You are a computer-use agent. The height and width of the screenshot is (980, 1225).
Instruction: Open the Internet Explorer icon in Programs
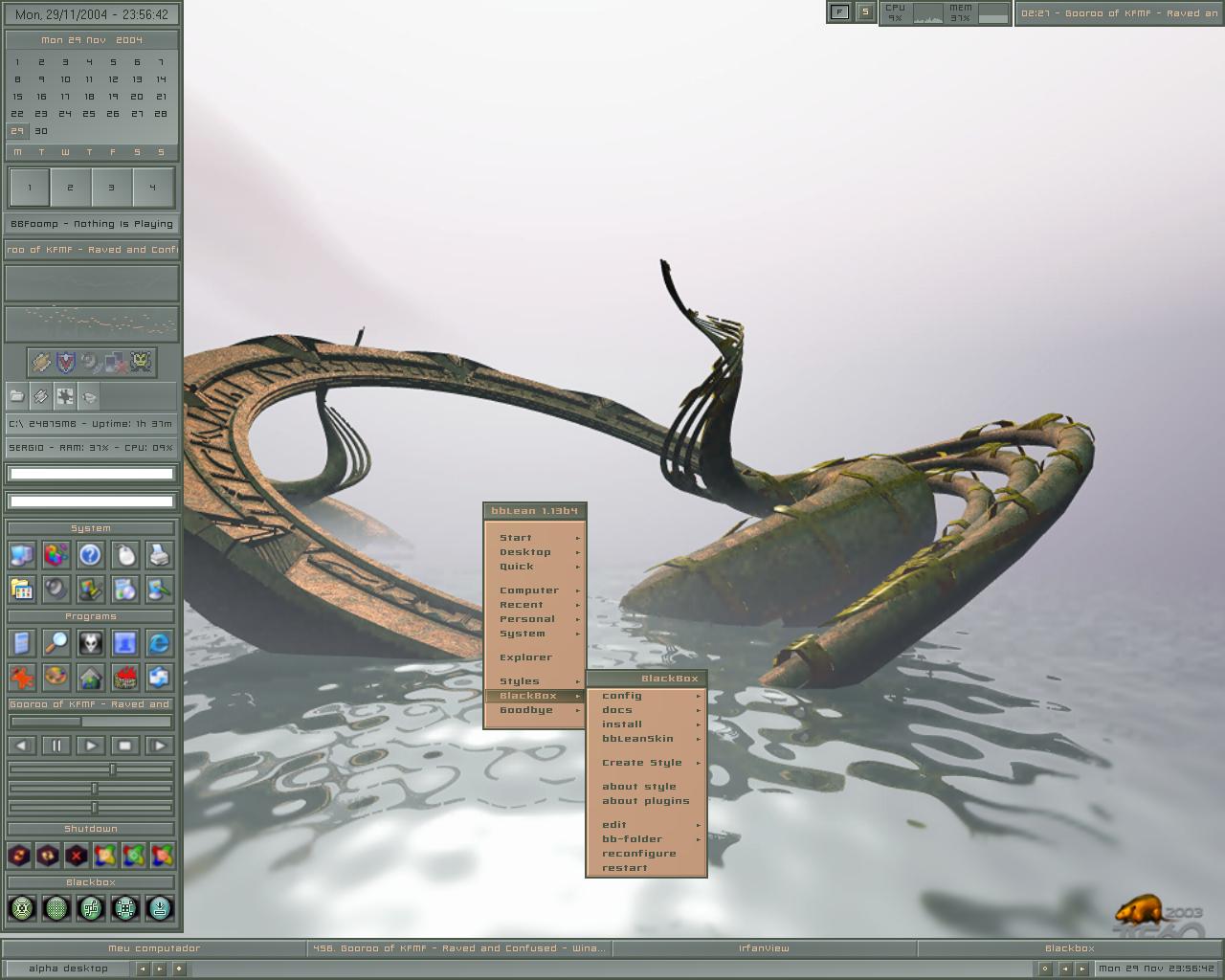(x=159, y=643)
